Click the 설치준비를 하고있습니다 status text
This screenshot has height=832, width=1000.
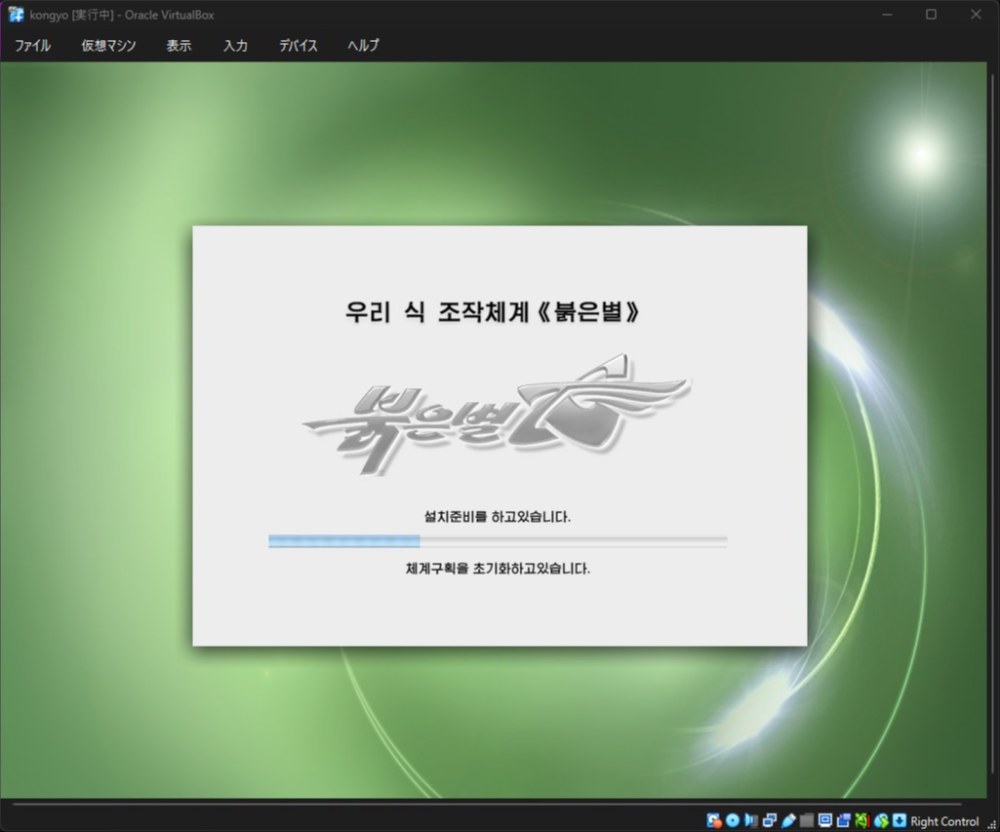[497, 516]
